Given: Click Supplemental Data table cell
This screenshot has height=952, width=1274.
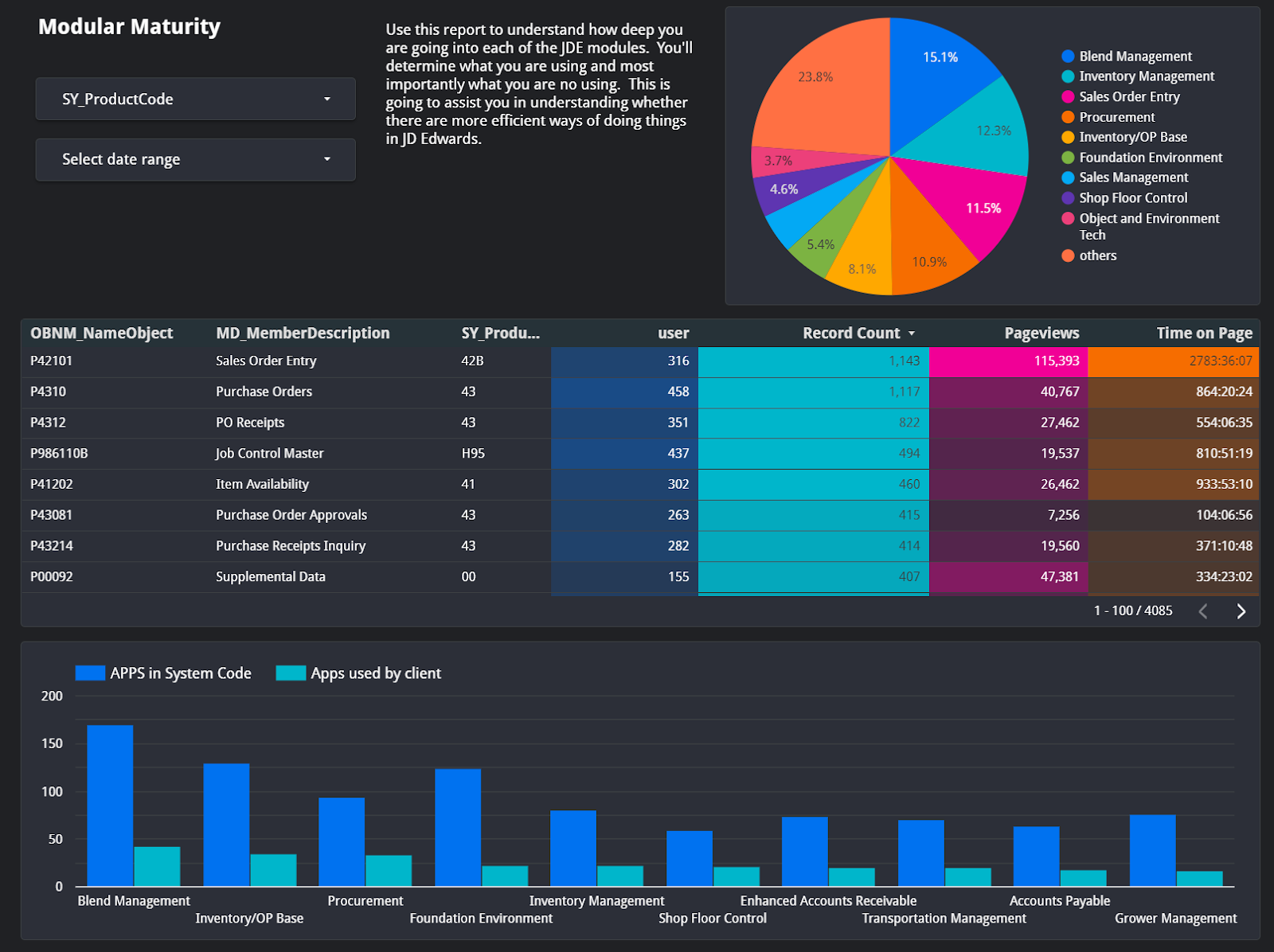Looking at the screenshot, I should pos(271,577).
